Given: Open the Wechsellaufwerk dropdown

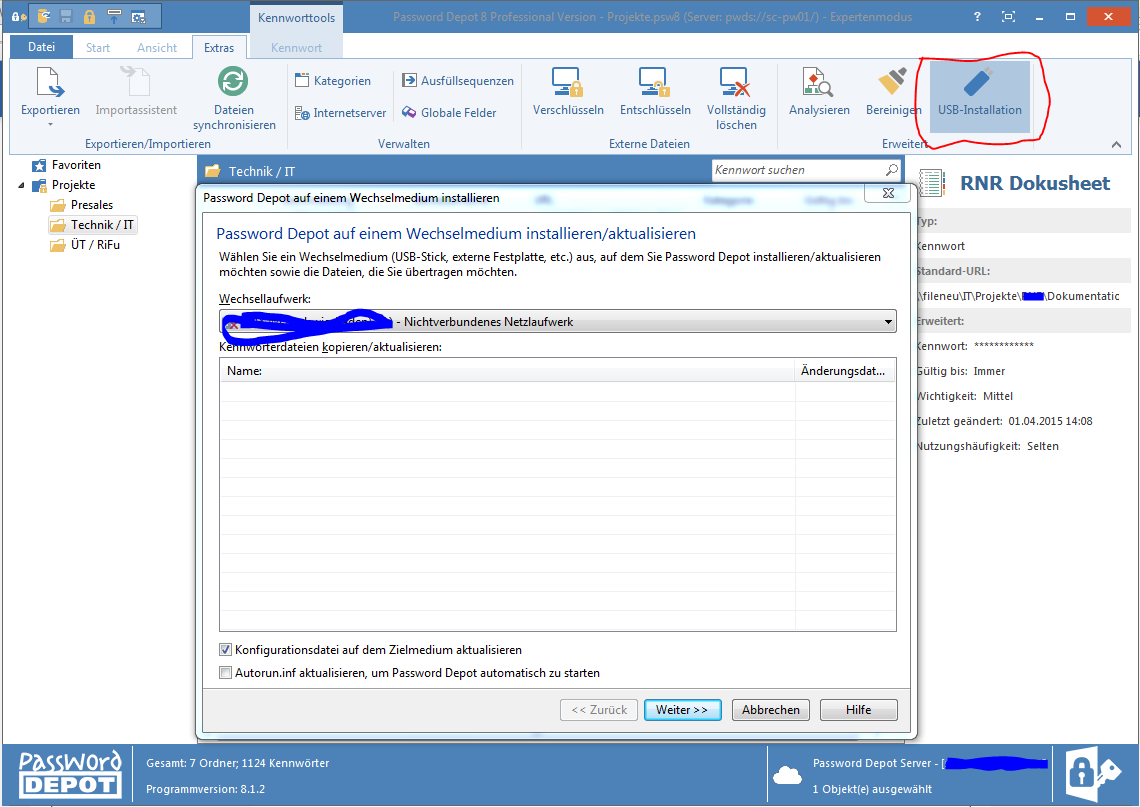Looking at the screenshot, I should tap(888, 321).
